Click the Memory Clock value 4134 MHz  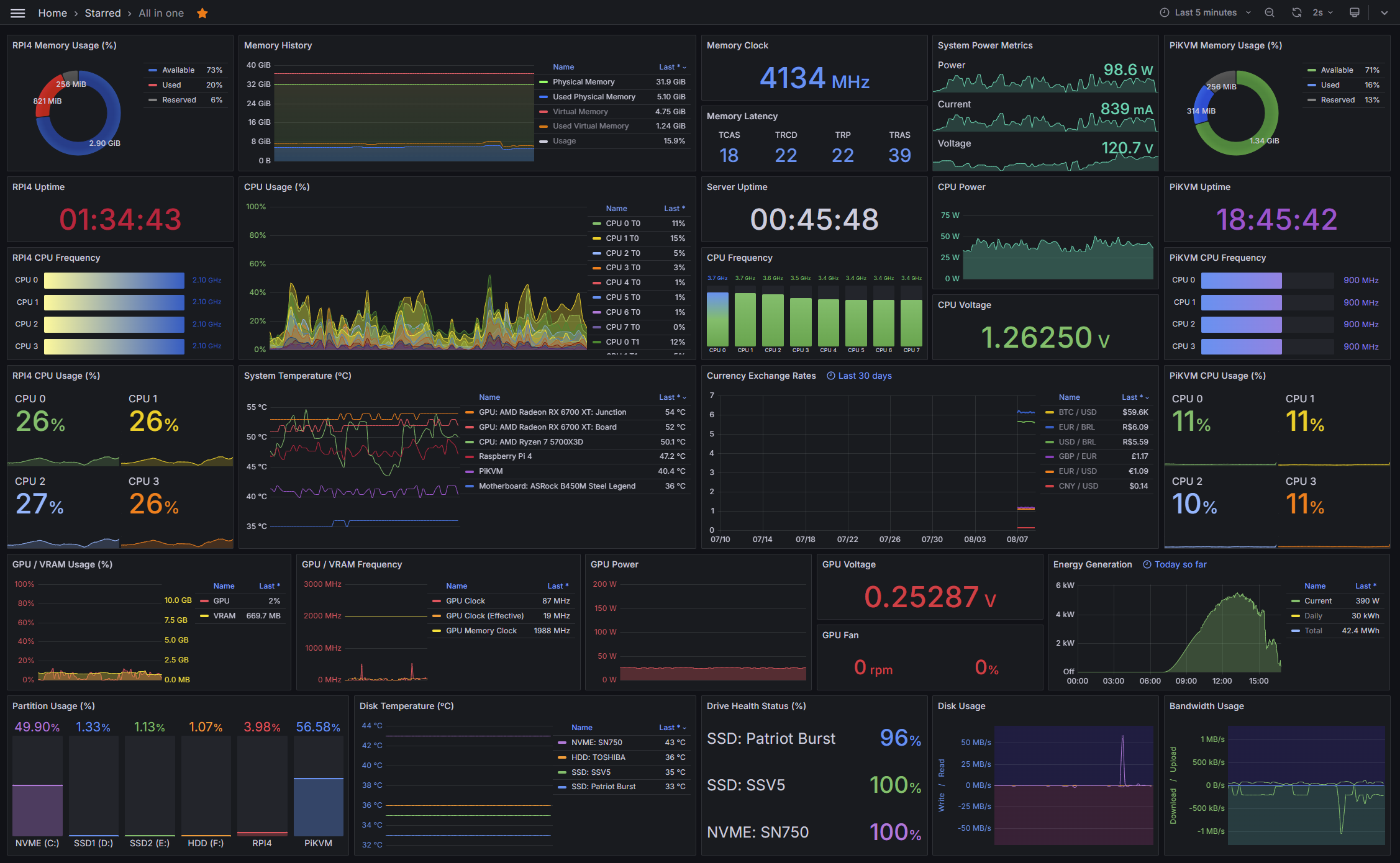pyautogui.click(x=814, y=78)
